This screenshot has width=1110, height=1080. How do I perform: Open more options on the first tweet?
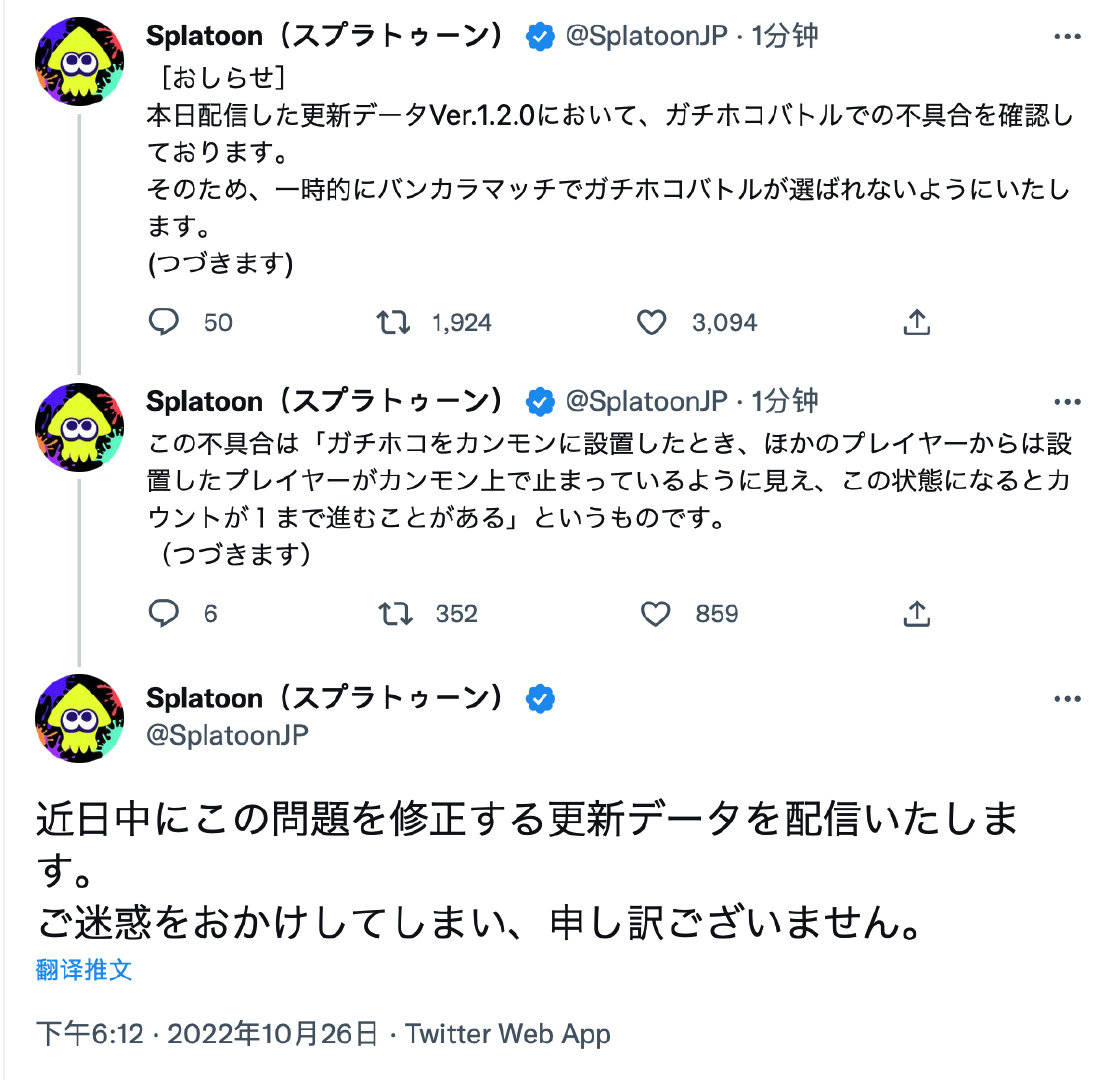[1067, 36]
